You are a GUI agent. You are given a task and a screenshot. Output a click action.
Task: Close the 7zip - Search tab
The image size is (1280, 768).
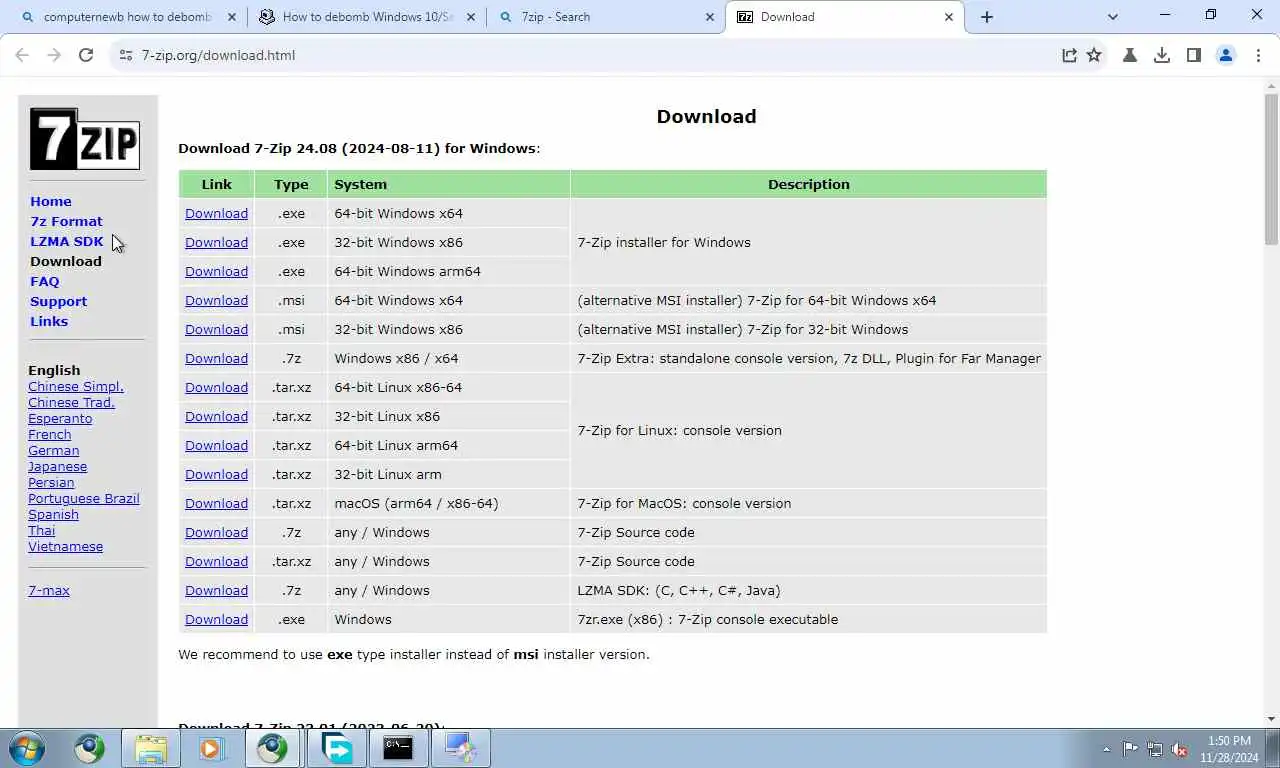(710, 17)
